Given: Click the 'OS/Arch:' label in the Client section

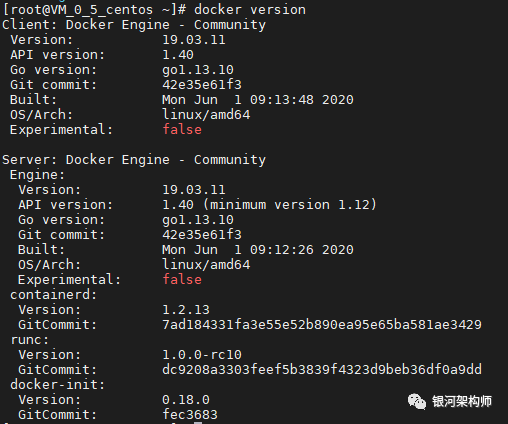Looking at the screenshot, I should 41,115.
